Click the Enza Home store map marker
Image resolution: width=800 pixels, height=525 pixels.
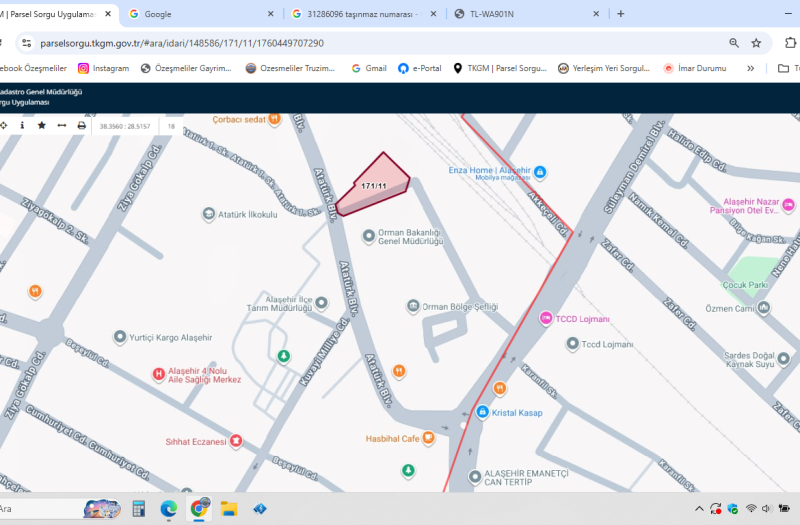[x=540, y=171]
